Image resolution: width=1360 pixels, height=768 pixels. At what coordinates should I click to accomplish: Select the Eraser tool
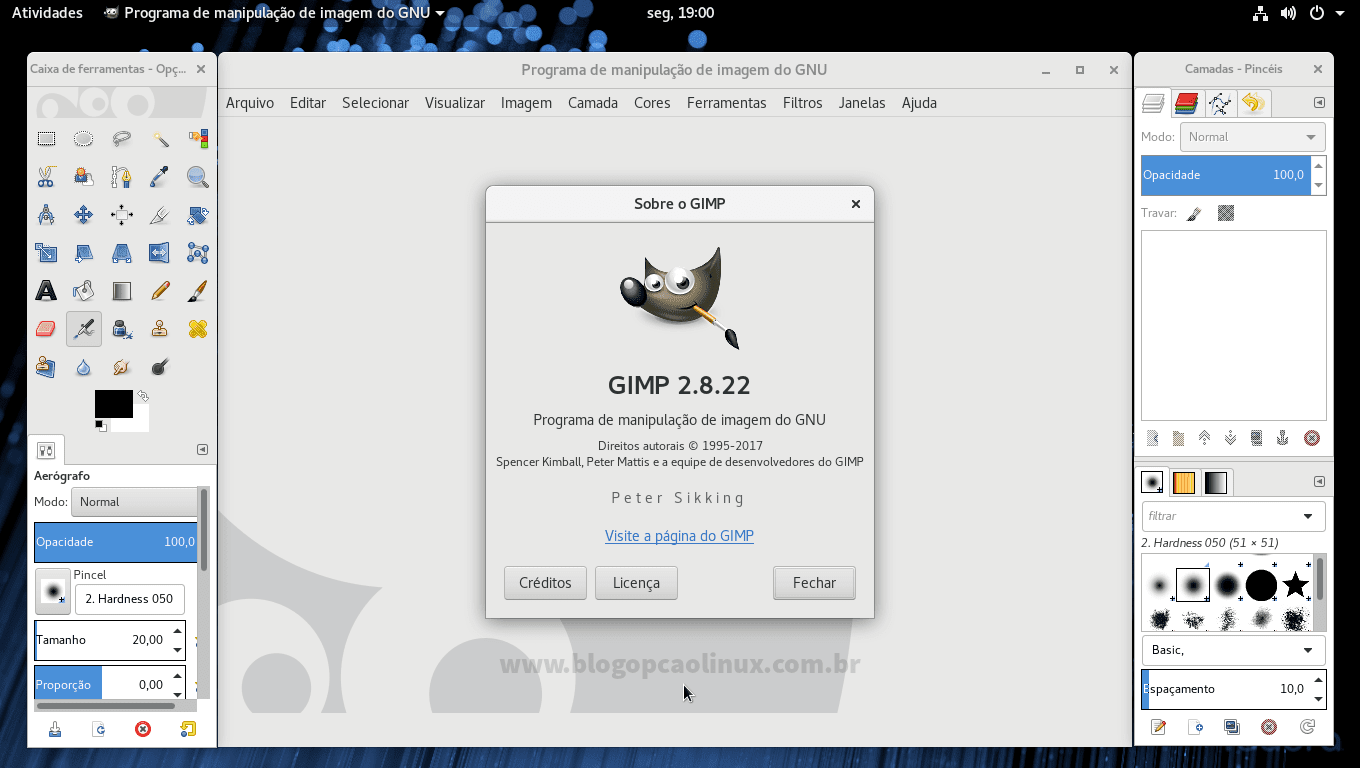coord(46,329)
